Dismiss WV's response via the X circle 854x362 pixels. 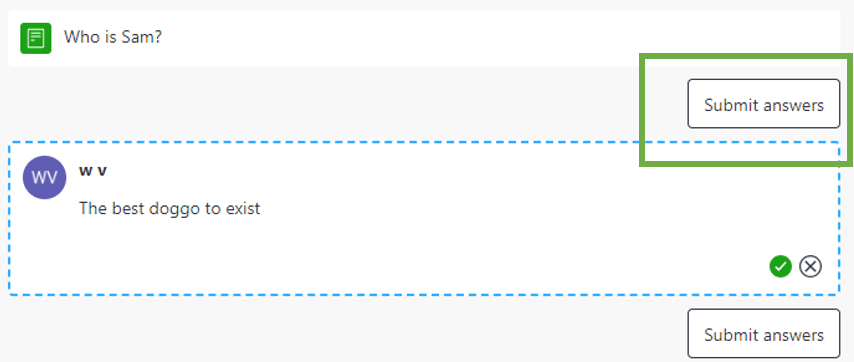[x=810, y=267]
